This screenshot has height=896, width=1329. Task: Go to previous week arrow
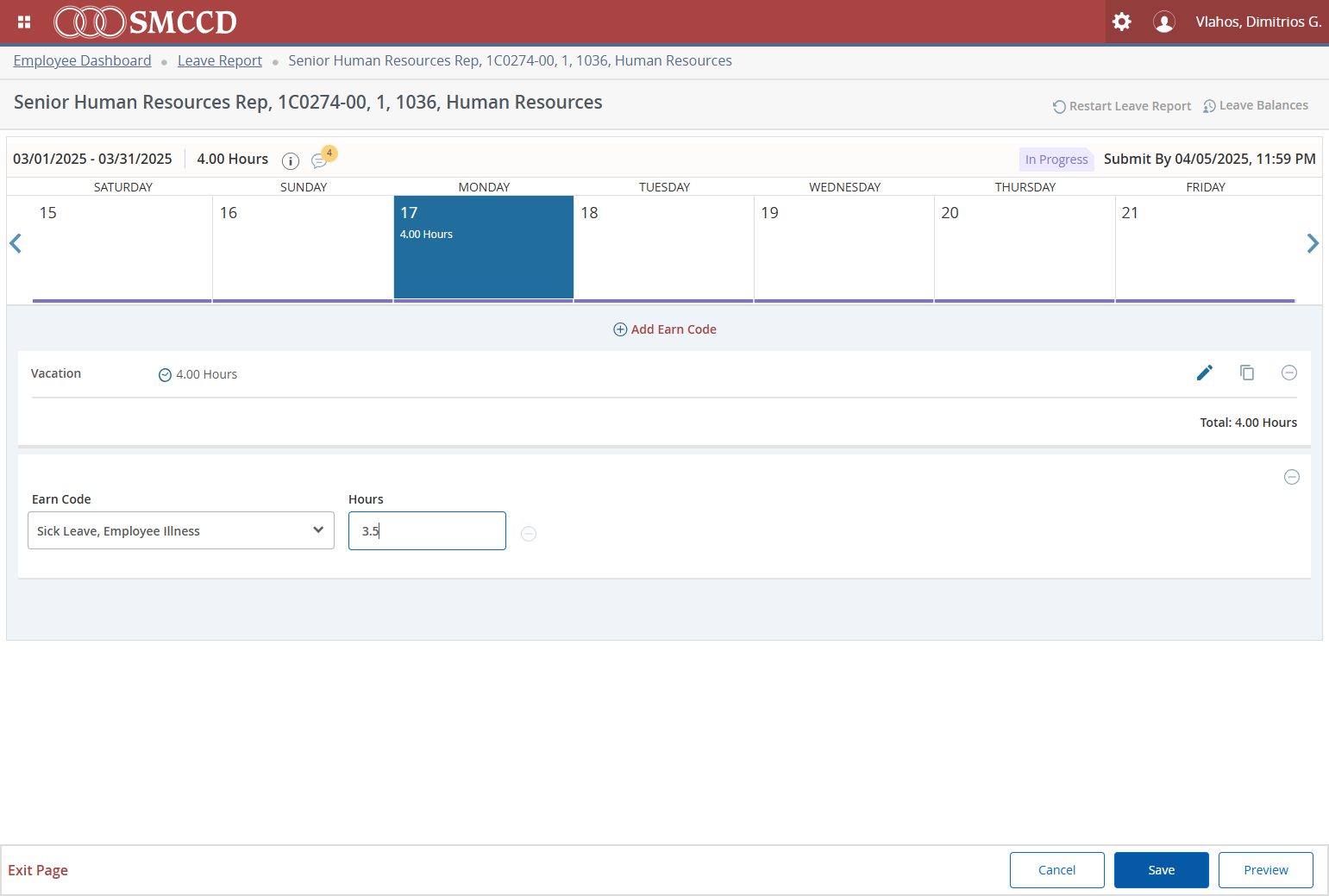click(x=16, y=244)
